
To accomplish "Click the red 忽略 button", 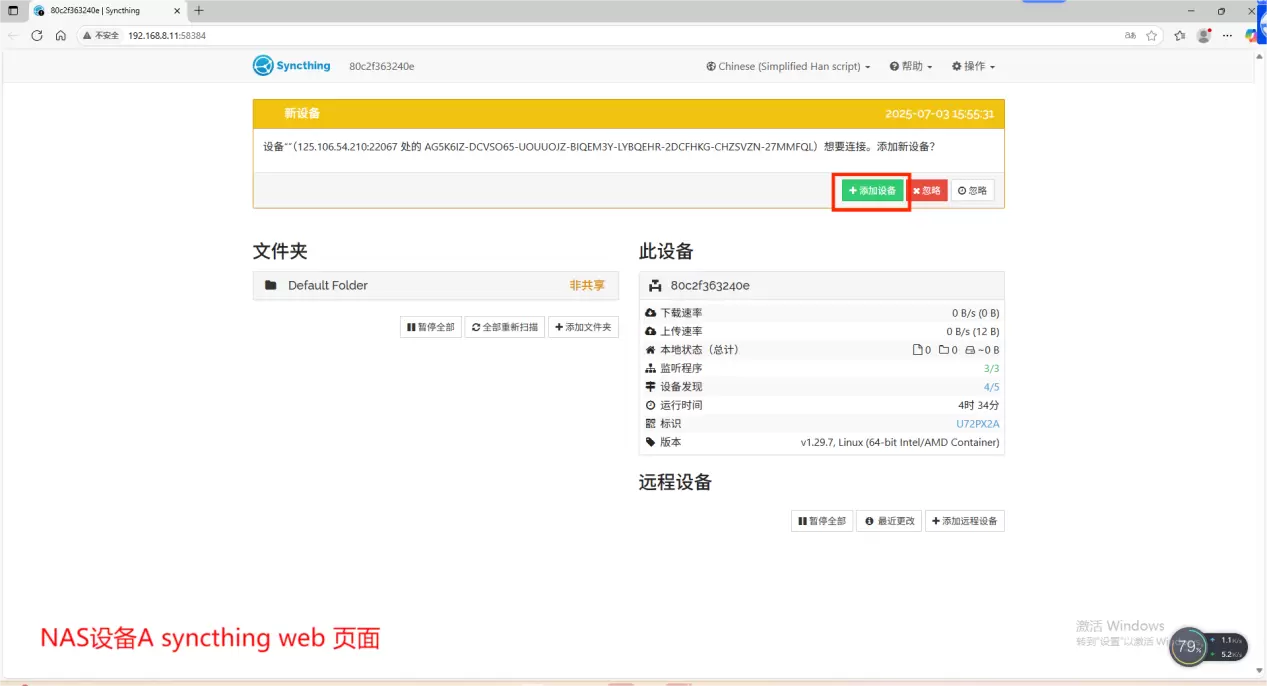I will coord(927,191).
